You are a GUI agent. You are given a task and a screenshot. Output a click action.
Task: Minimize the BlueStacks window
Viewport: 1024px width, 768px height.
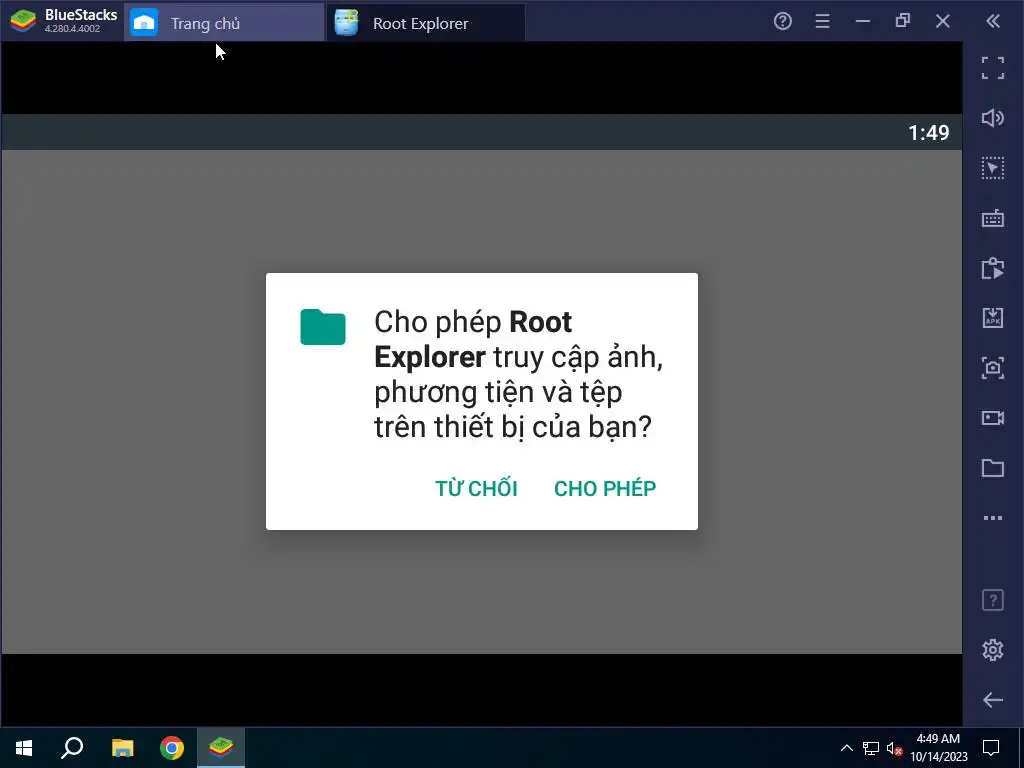pos(863,22)
